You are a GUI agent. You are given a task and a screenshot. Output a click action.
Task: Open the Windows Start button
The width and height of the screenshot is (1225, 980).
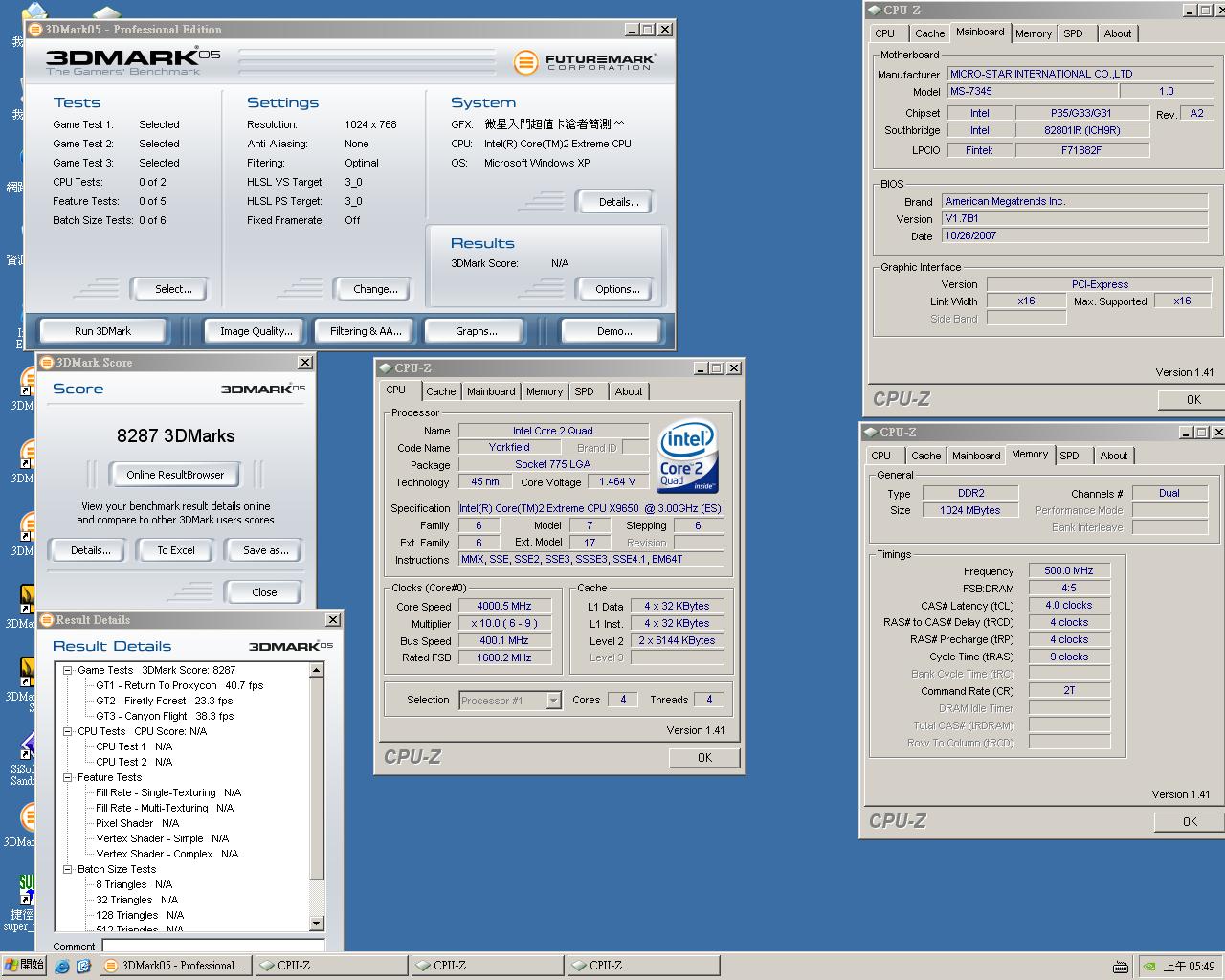click(24, 965)
